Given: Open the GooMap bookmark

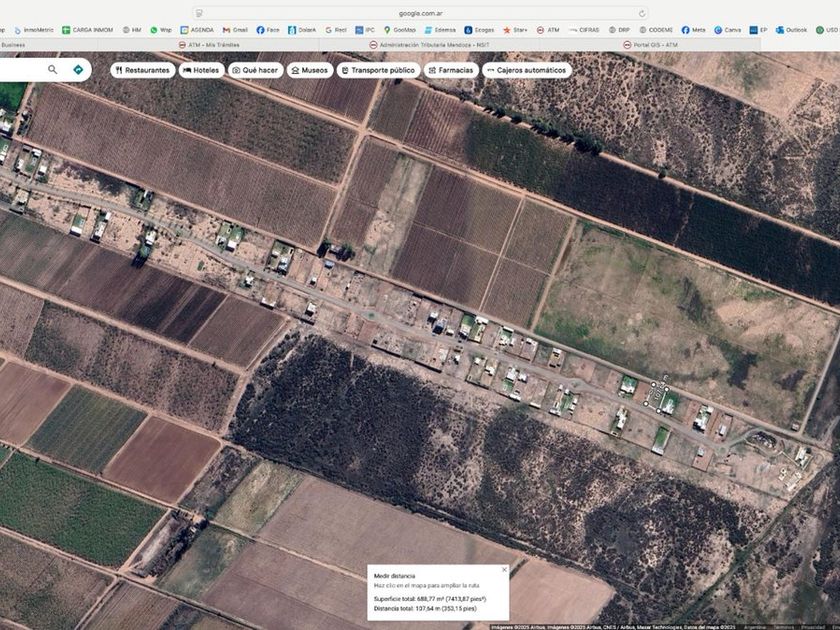Looking at the screenshot, I should 399,30.
